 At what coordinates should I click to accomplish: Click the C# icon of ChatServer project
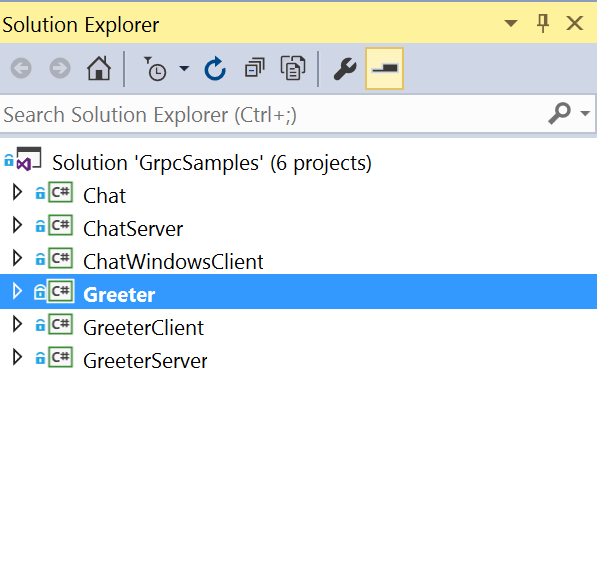(x=60, y=225)
